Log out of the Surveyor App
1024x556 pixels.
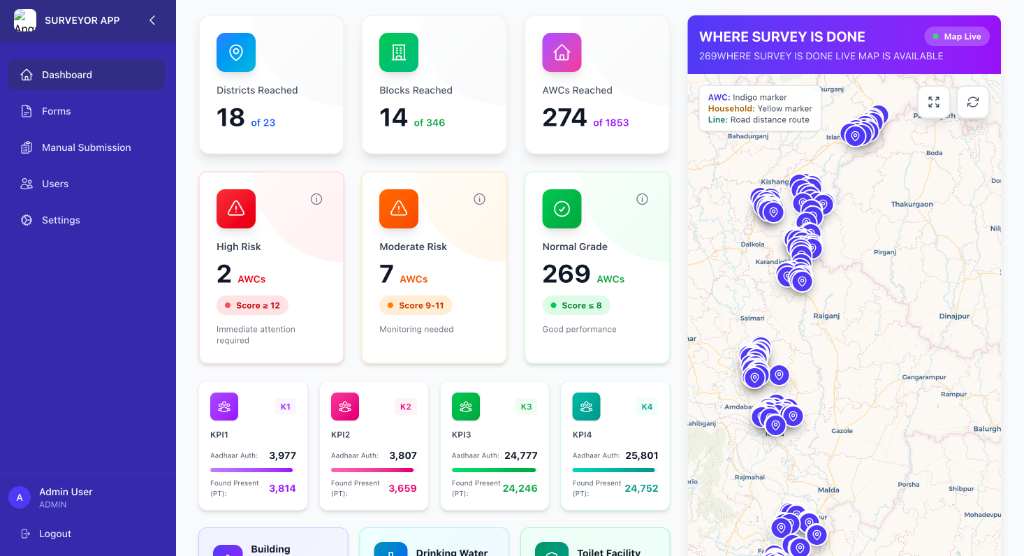click(54, 534)
